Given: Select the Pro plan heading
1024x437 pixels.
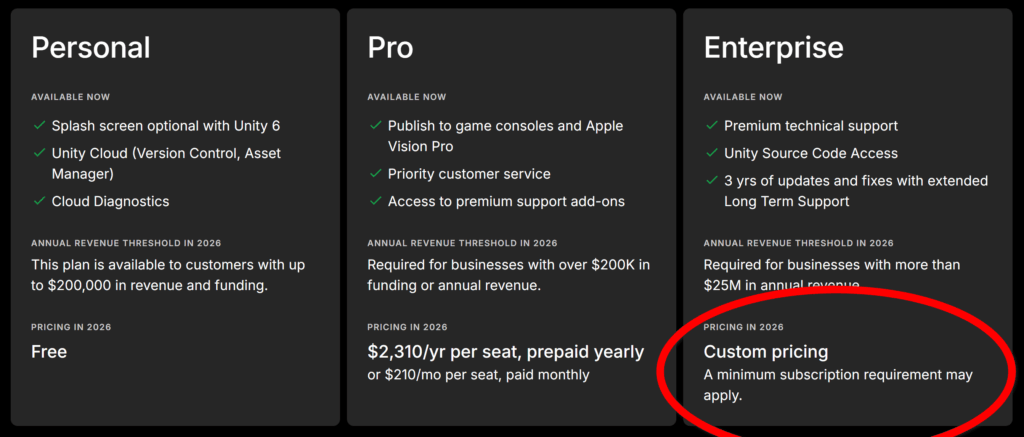Looking at the screenshot, I should coord(391,48).
